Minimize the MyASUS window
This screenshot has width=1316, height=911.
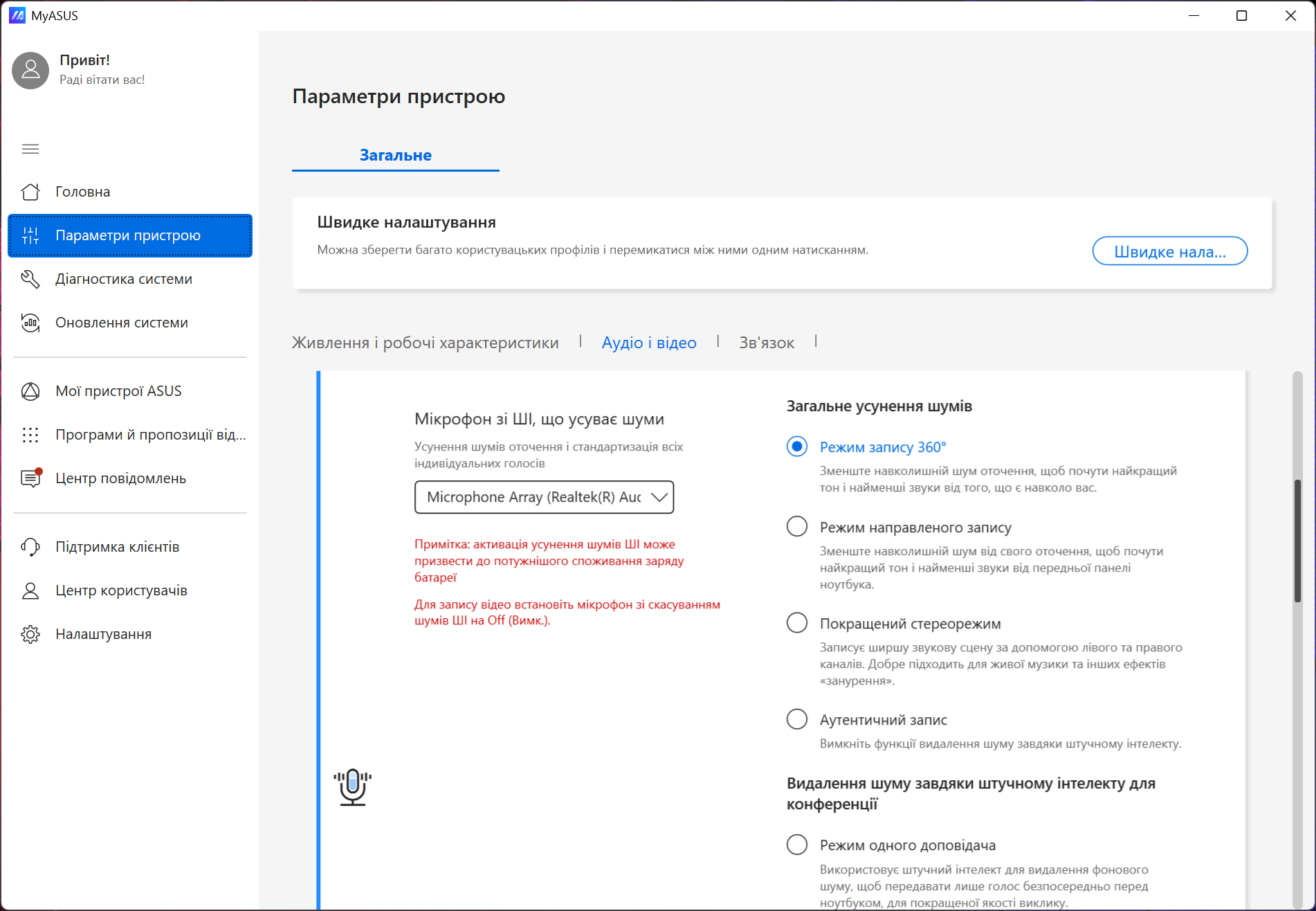(x=1194, y=15)
